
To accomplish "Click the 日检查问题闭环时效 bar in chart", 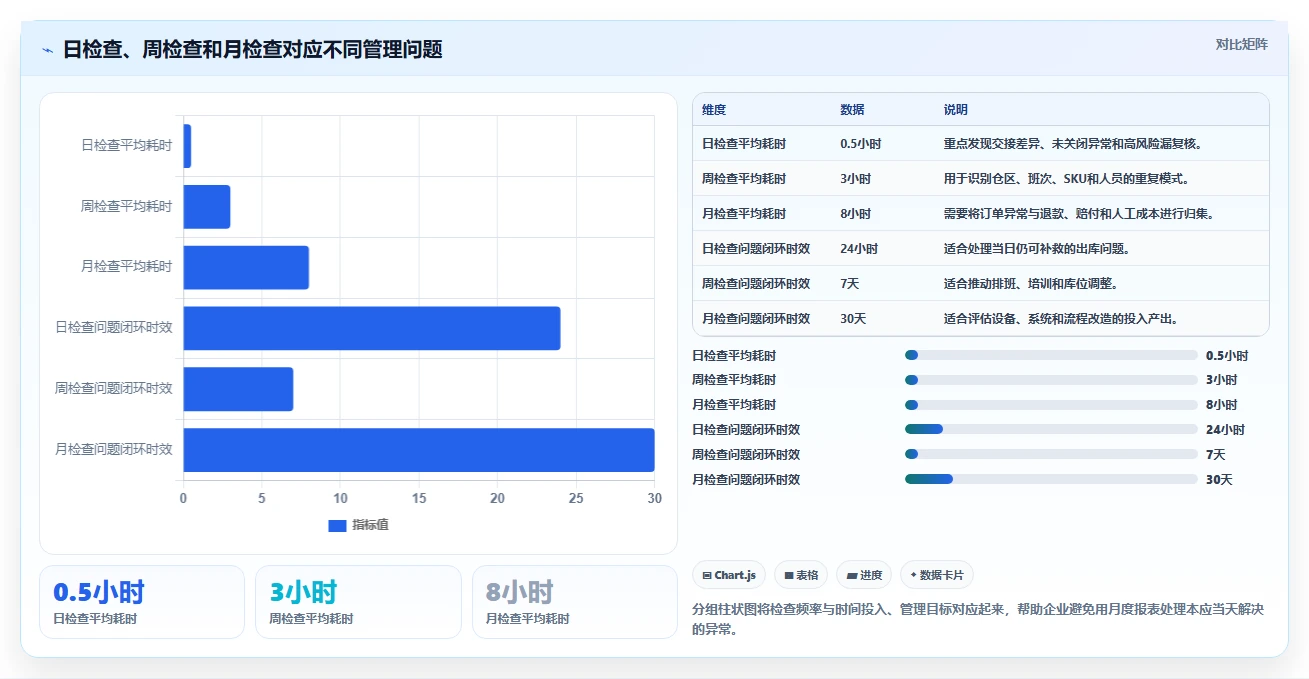I will [x=372, y=328].
